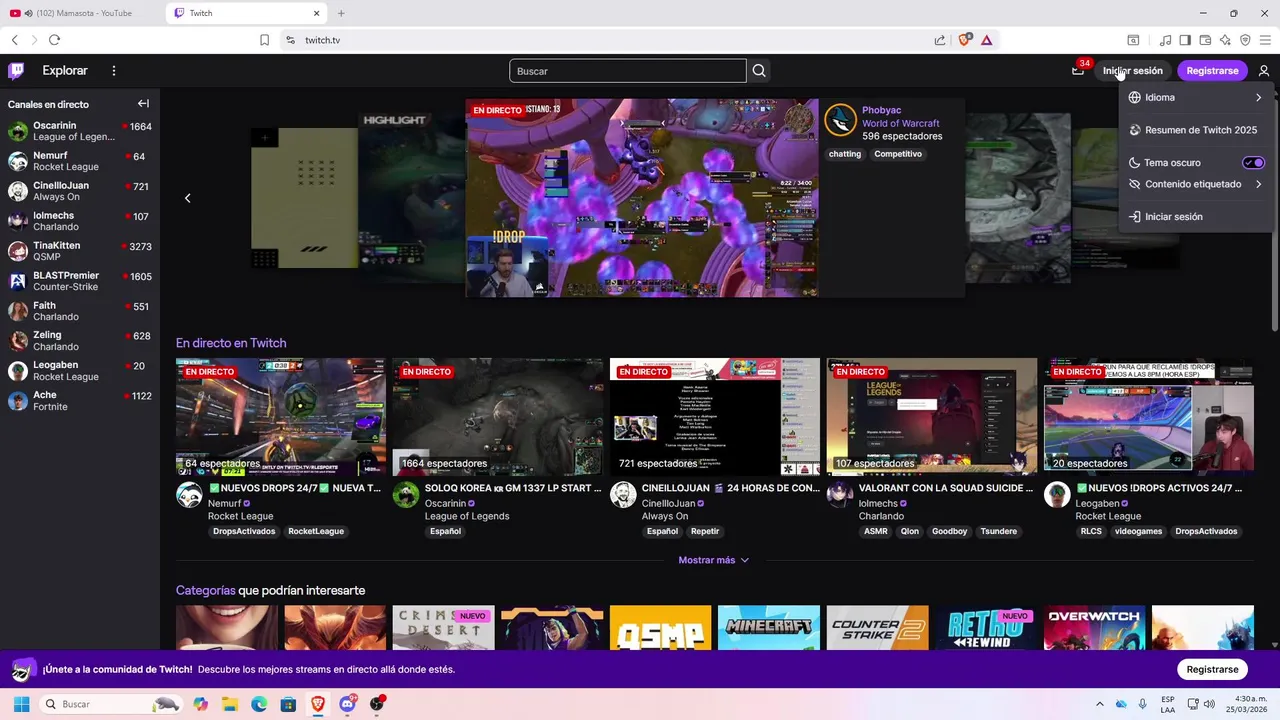1280x720 pixels.
Task: Click Leogaben avatar under stream card
Action: pyautogui.click(x=1057, y=495)
